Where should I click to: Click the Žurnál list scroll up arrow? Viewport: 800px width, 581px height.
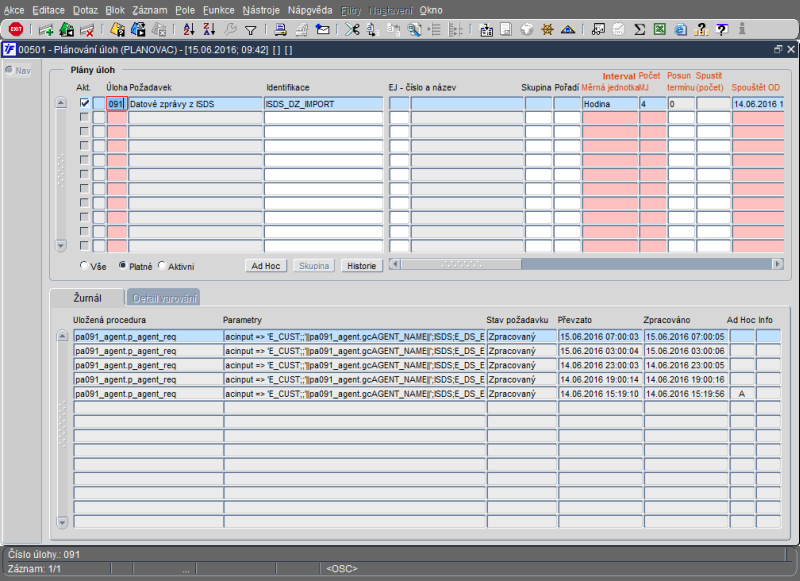point(62,336)
